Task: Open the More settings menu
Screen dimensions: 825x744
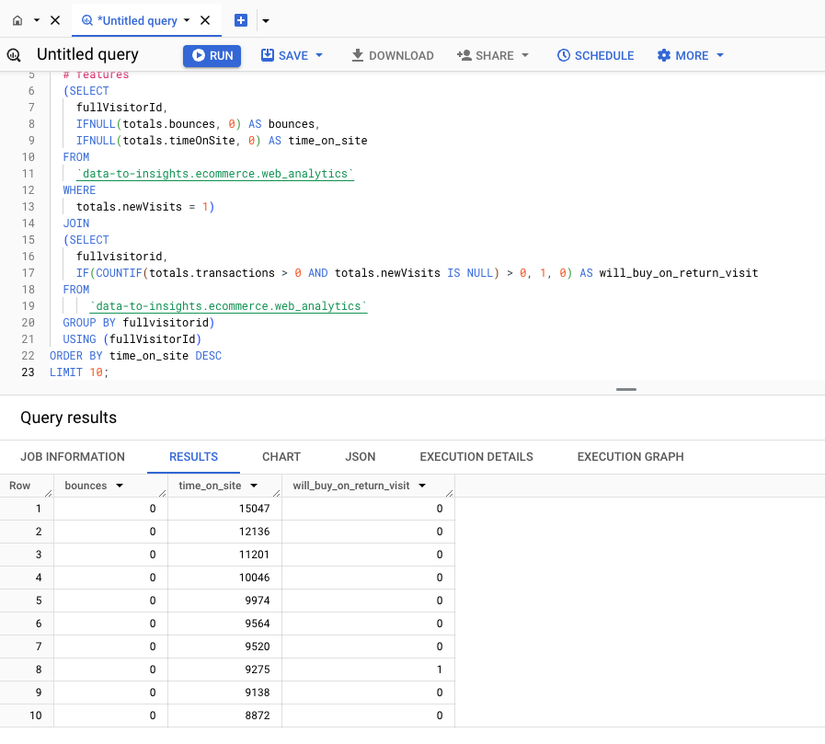Action: pos(690,56)
